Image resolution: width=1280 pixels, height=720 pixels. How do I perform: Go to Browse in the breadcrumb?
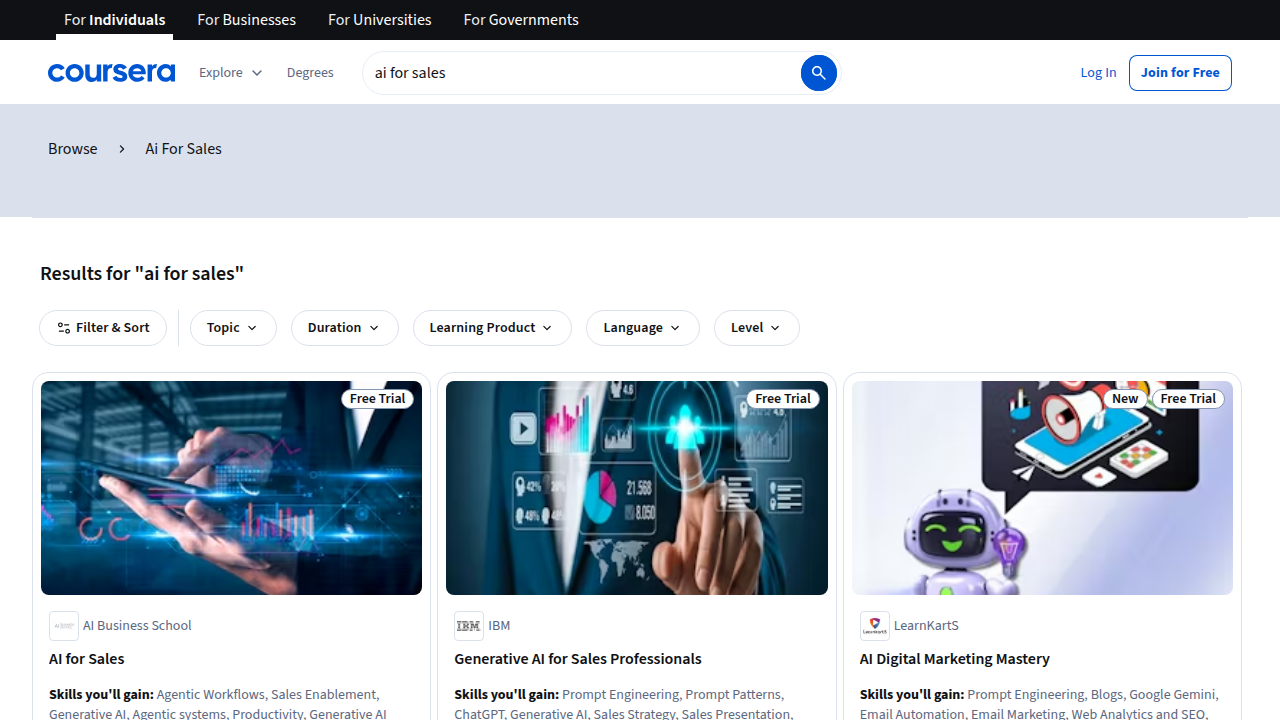click(73, 149)
